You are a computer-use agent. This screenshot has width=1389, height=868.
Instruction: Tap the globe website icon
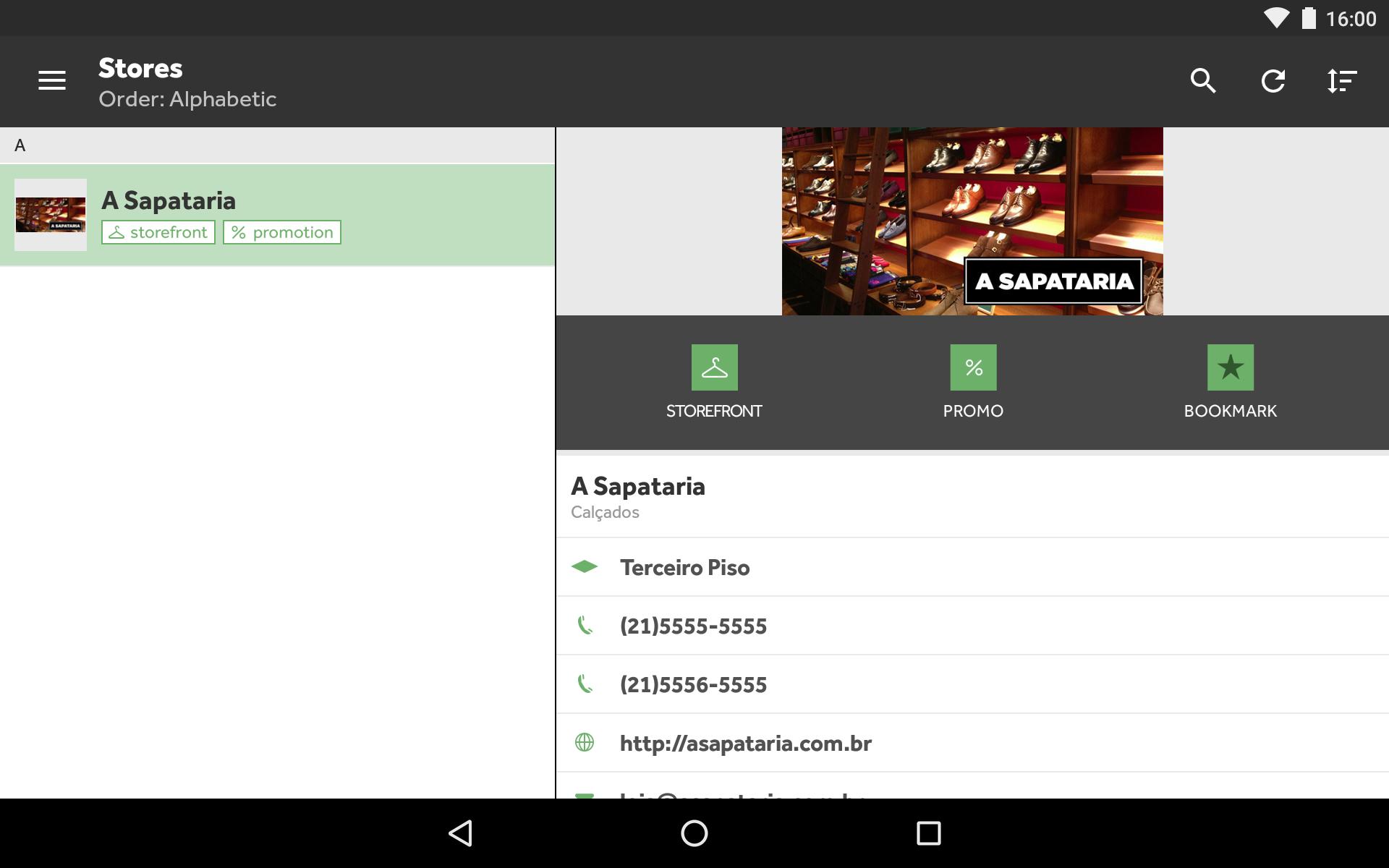pos(585,742)
